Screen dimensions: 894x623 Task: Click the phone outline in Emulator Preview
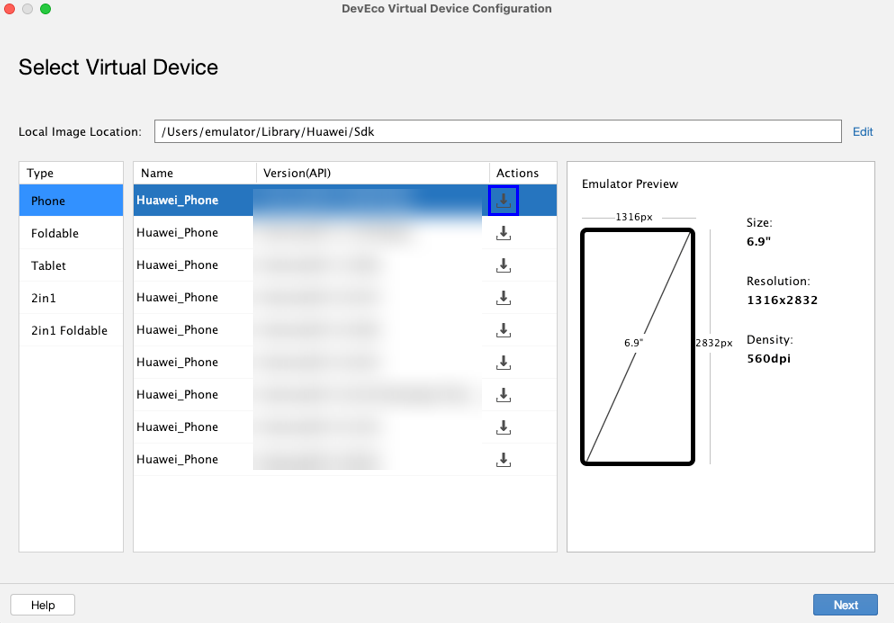[x=637, y=347]
